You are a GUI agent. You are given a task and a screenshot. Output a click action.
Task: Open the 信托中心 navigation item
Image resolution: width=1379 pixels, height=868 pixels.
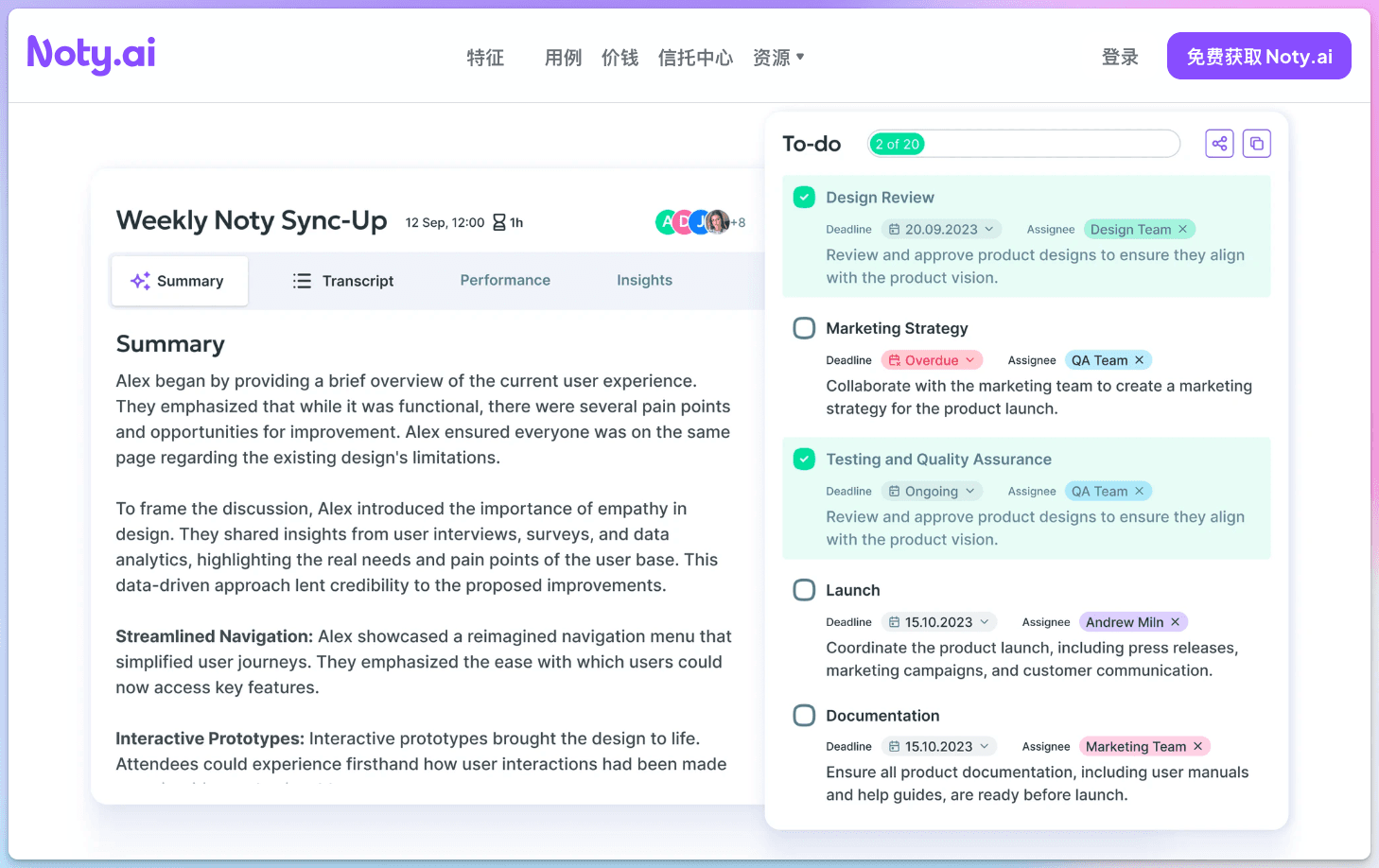tap(695, 58)
